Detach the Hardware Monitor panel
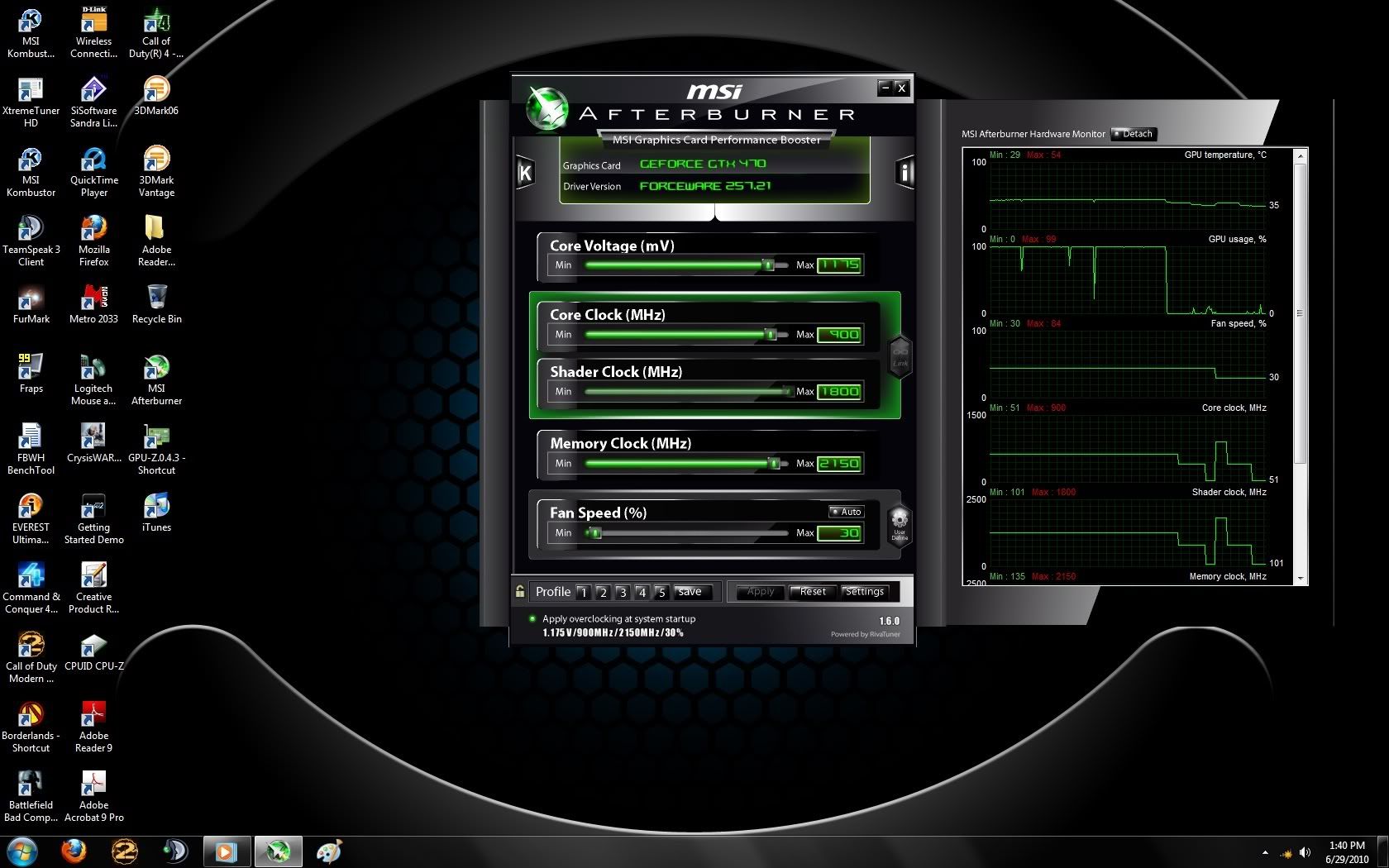This screenshot has width=1389, height=868. pyautogui.click(x=1134, y=134)
